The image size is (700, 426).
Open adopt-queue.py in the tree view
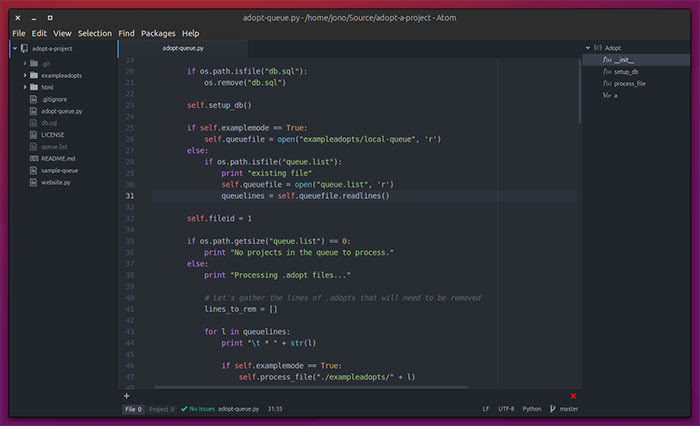tap(62, 111)
